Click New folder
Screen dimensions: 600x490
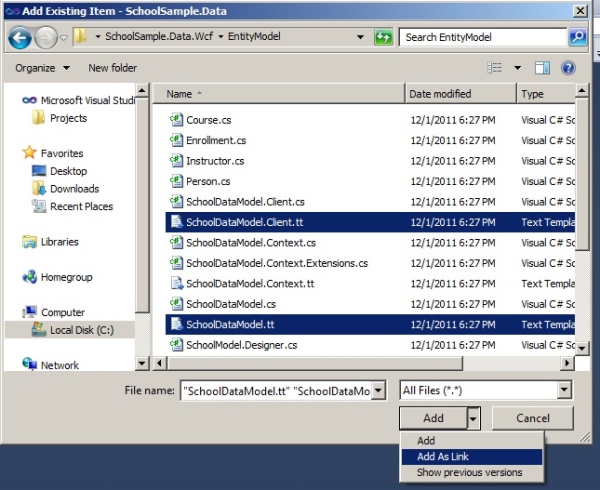(112, 68)
